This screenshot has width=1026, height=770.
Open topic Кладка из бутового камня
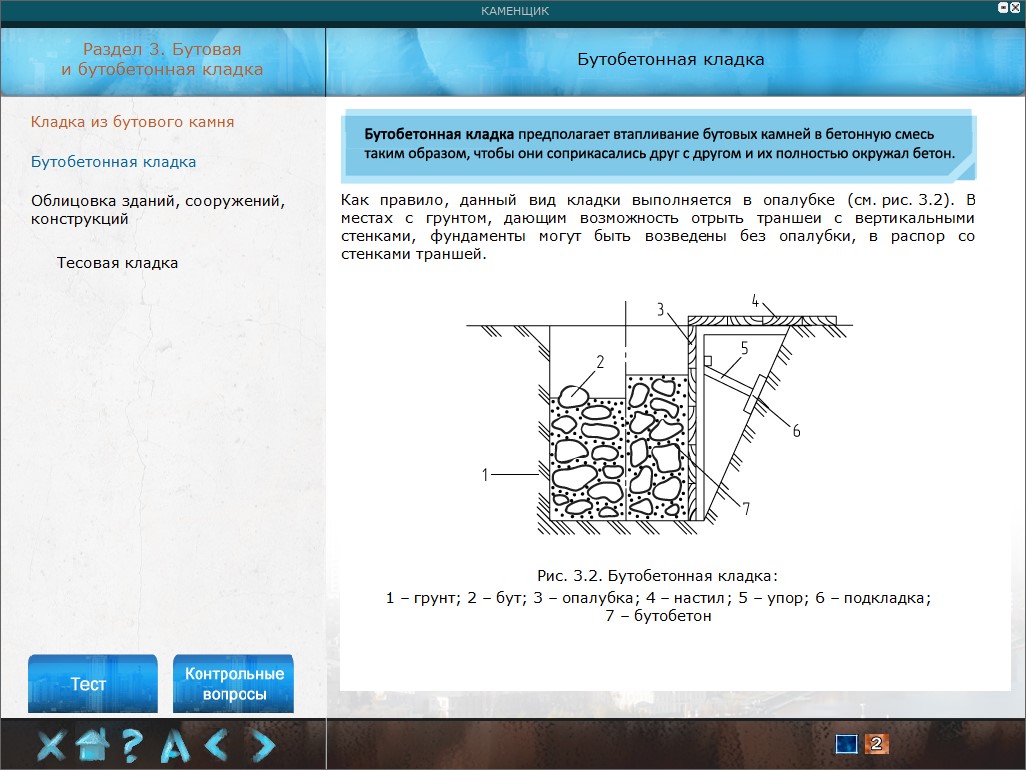click(x=132, y=122)
